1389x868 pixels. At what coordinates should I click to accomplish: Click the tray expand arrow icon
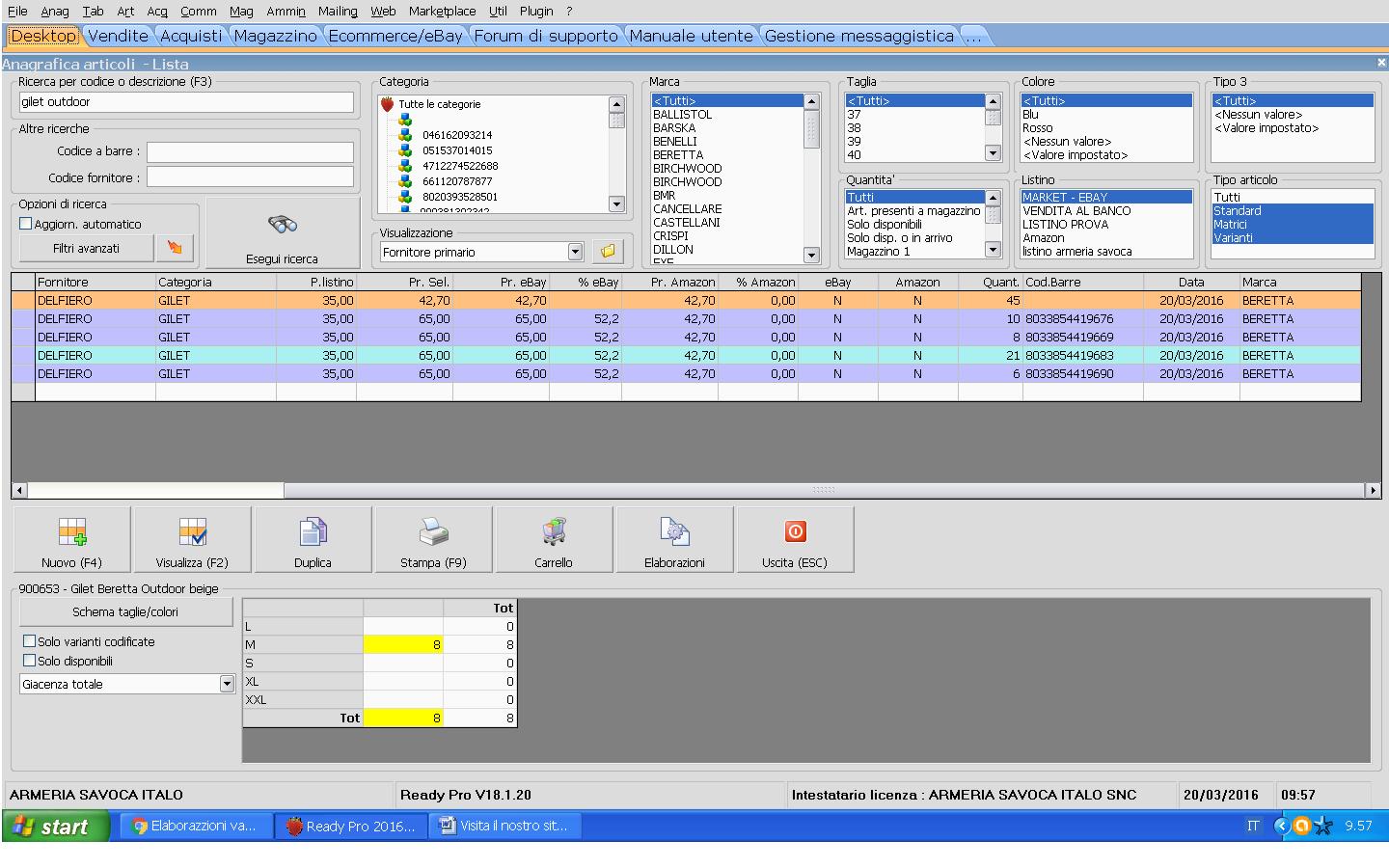point(1281,826)
